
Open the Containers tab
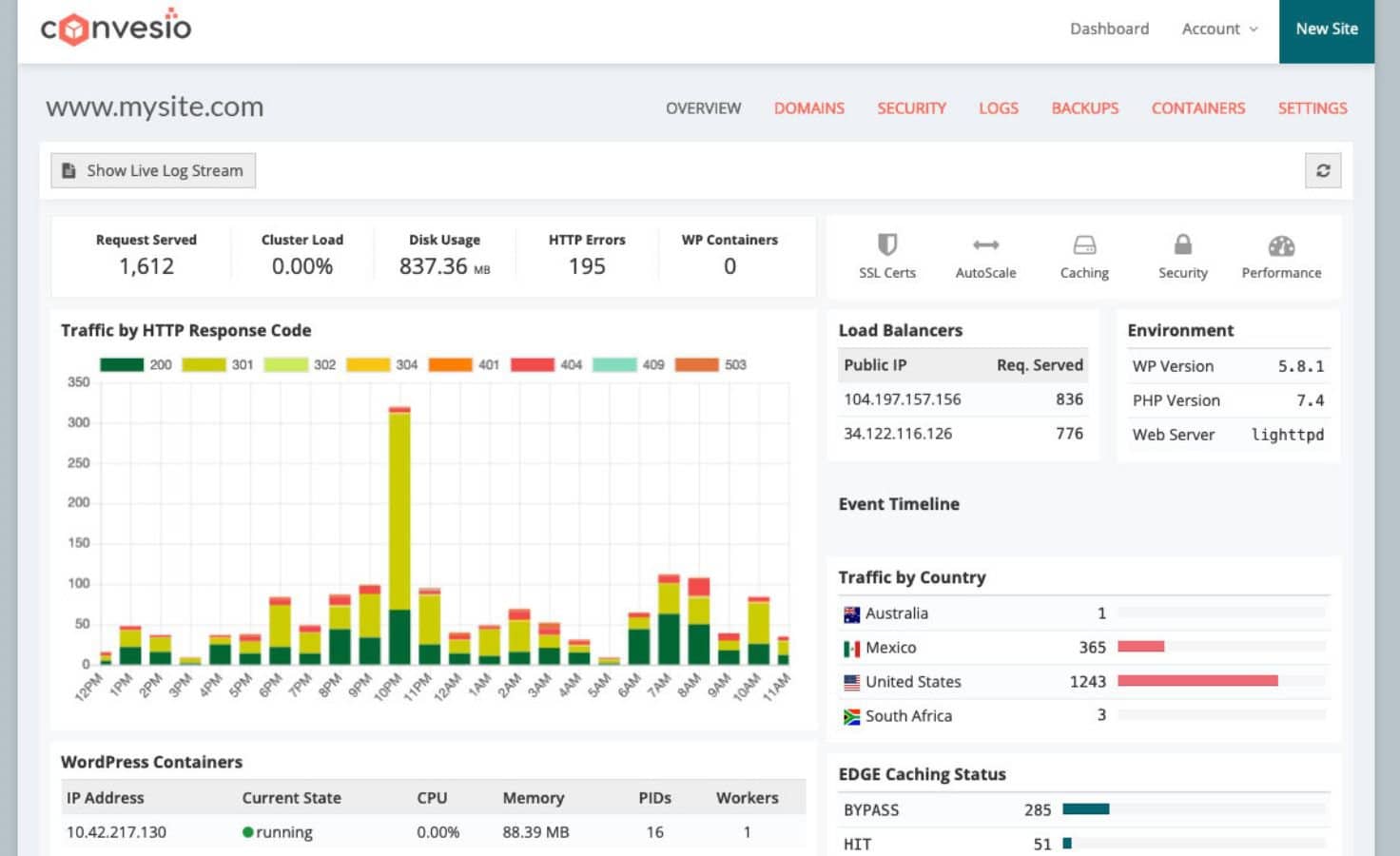(x=1197, y=108)
